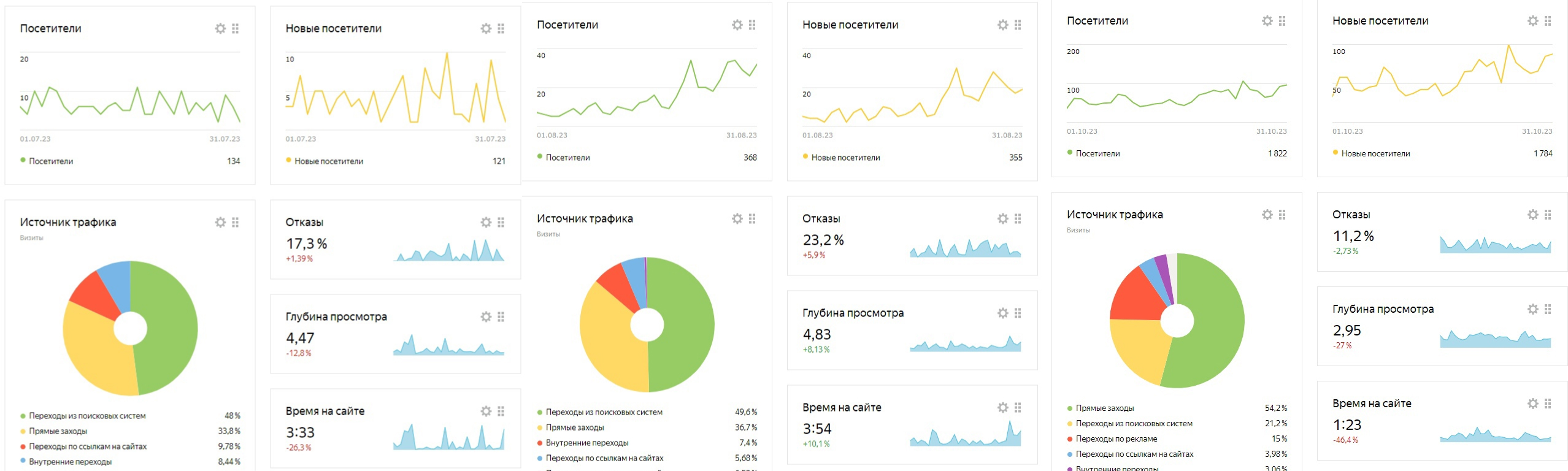Open the Глубина просмотра 2,95 widget title
1568x471 pixels.
pos(1383,310)
